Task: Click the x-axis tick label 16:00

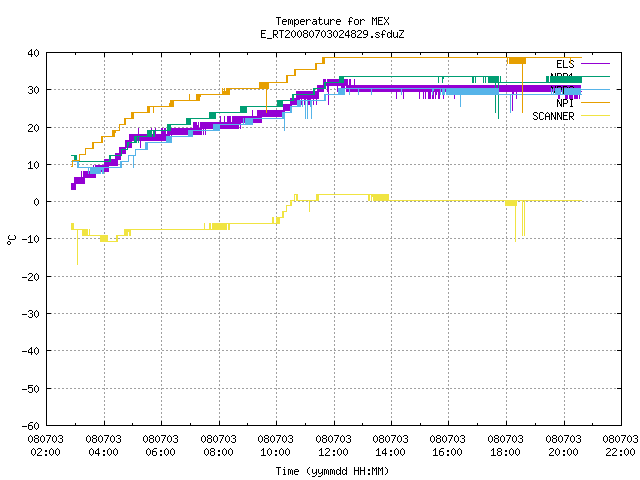Action: point(448,452)
